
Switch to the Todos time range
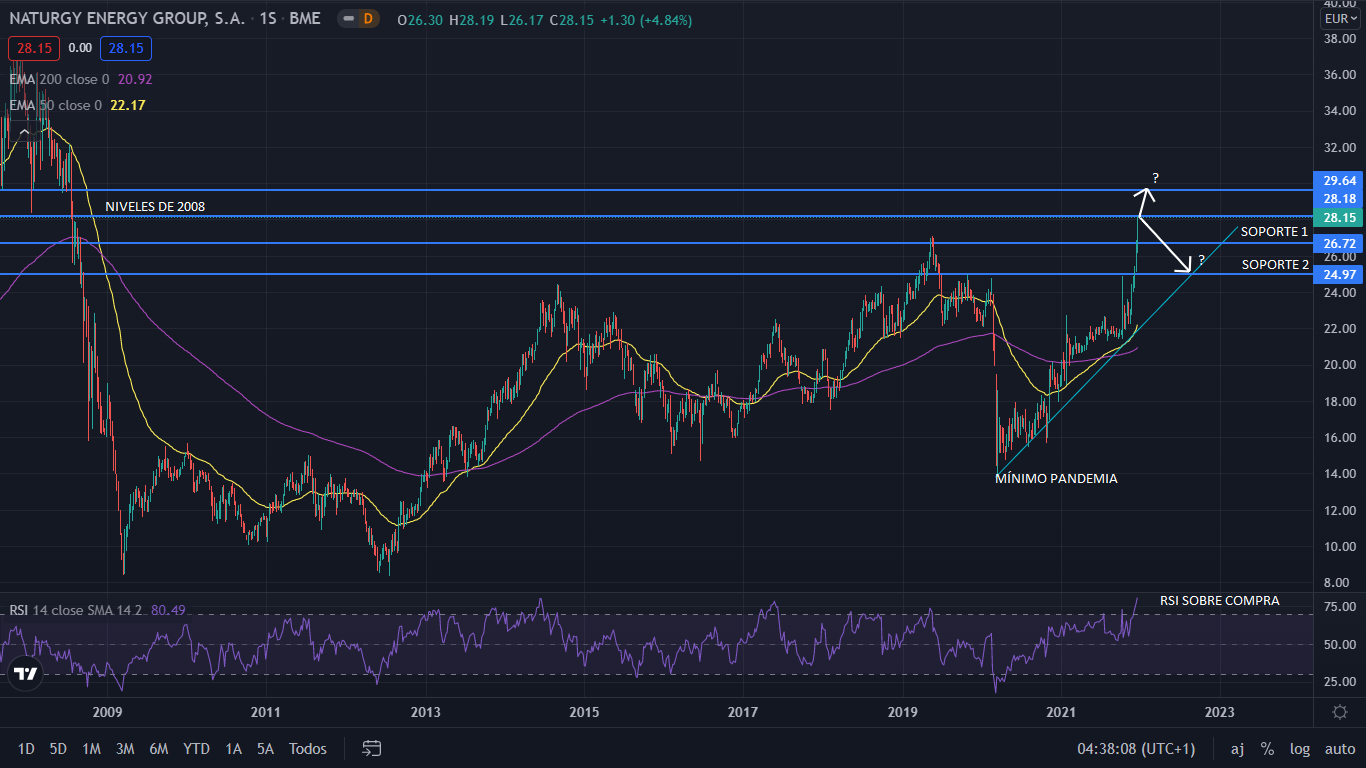tap(307, 748)
